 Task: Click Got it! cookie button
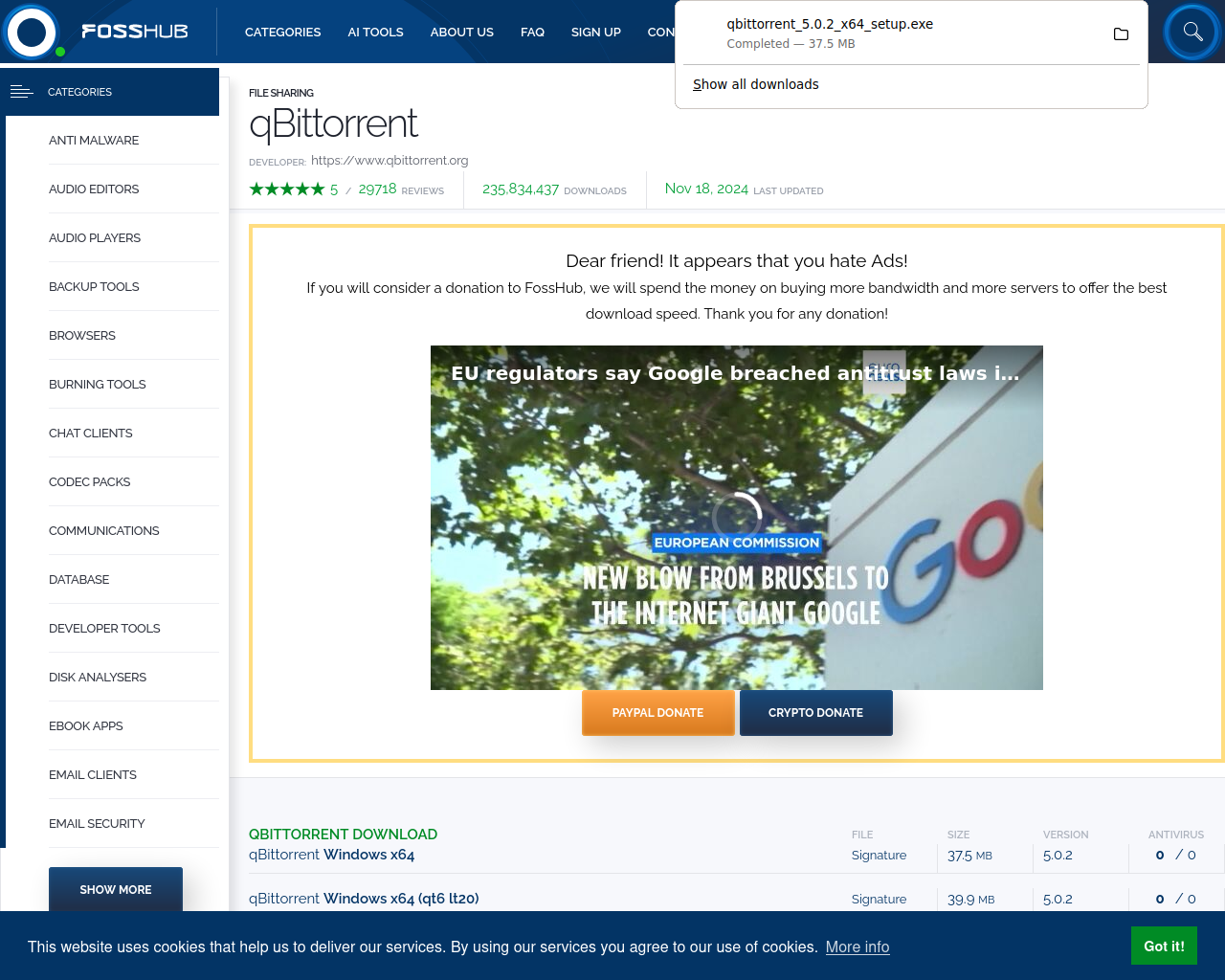pyautogui.click(x=1164, y=946)
